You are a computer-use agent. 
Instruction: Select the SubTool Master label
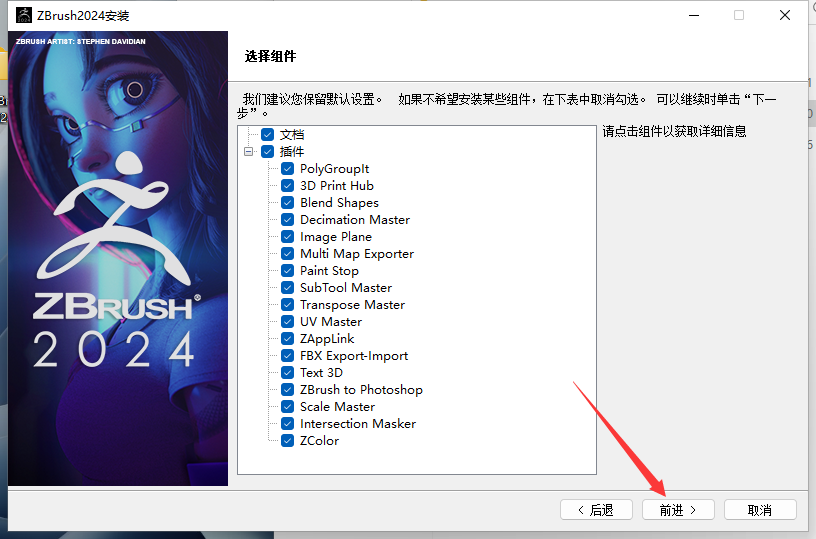point(346,288)
